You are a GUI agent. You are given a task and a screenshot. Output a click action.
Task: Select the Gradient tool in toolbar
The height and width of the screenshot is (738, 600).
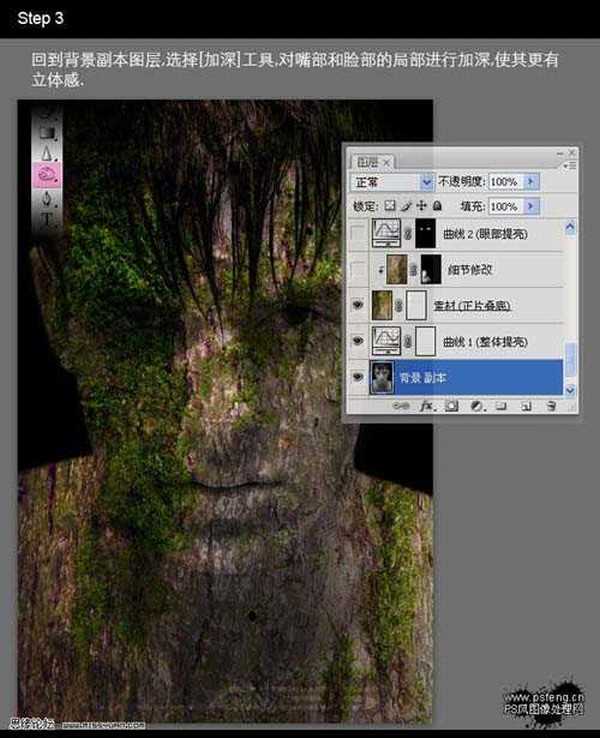click(x=47, y=130)
